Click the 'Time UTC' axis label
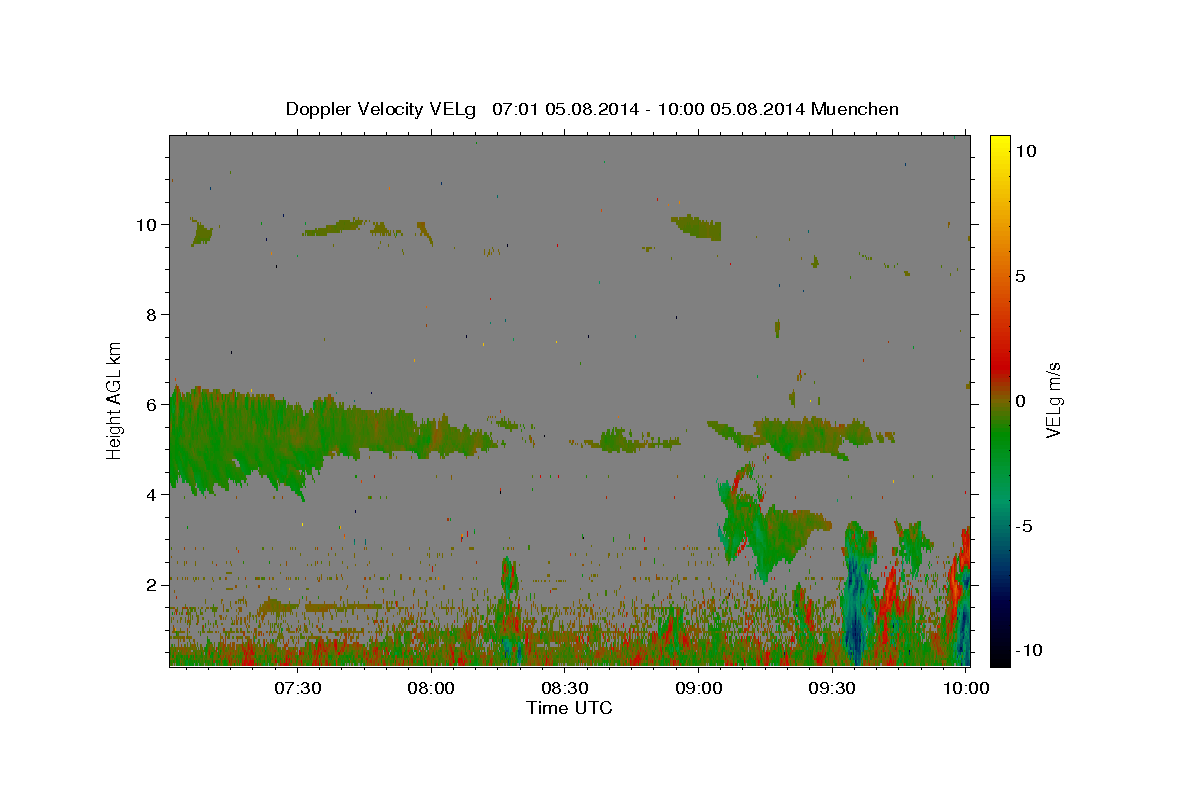The height and width of the screenshot is (800, 1200). click(x=569, y=708)
